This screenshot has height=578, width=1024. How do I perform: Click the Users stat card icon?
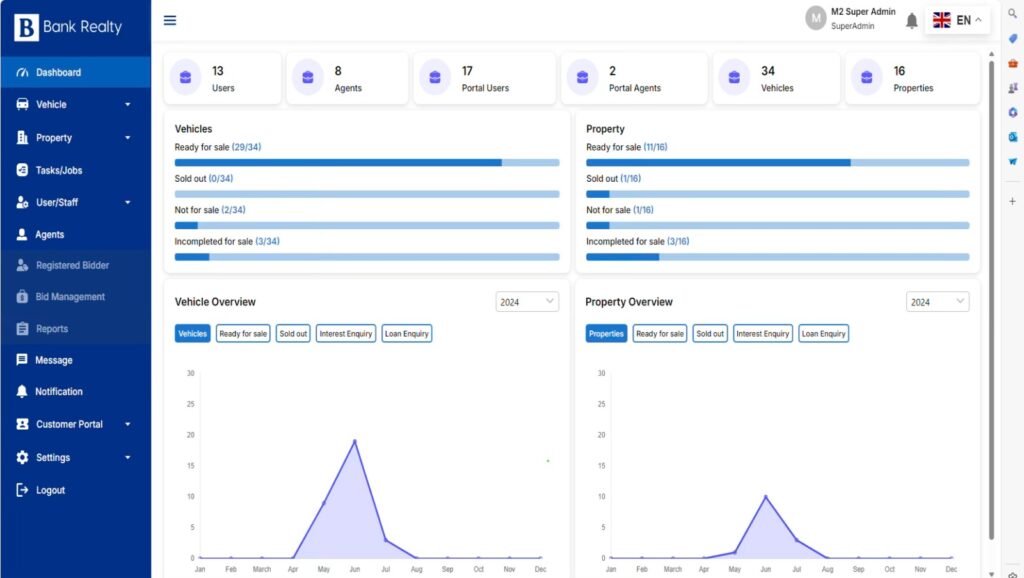point(185,78)
